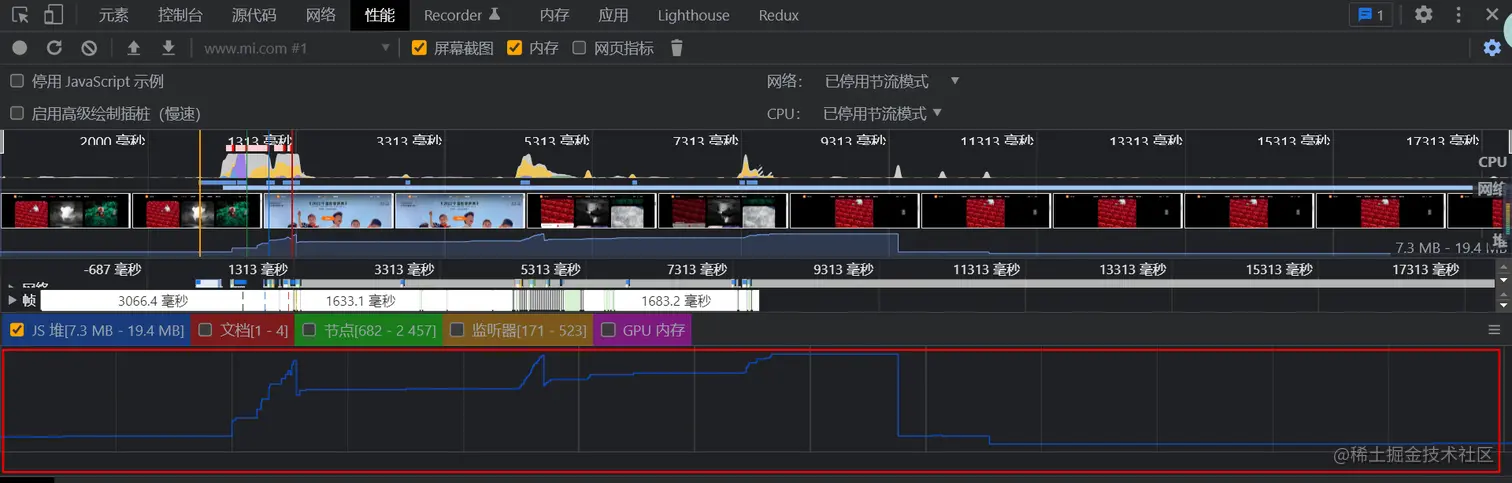
Task: Open the Lighthouse tab
Action: 694,15
